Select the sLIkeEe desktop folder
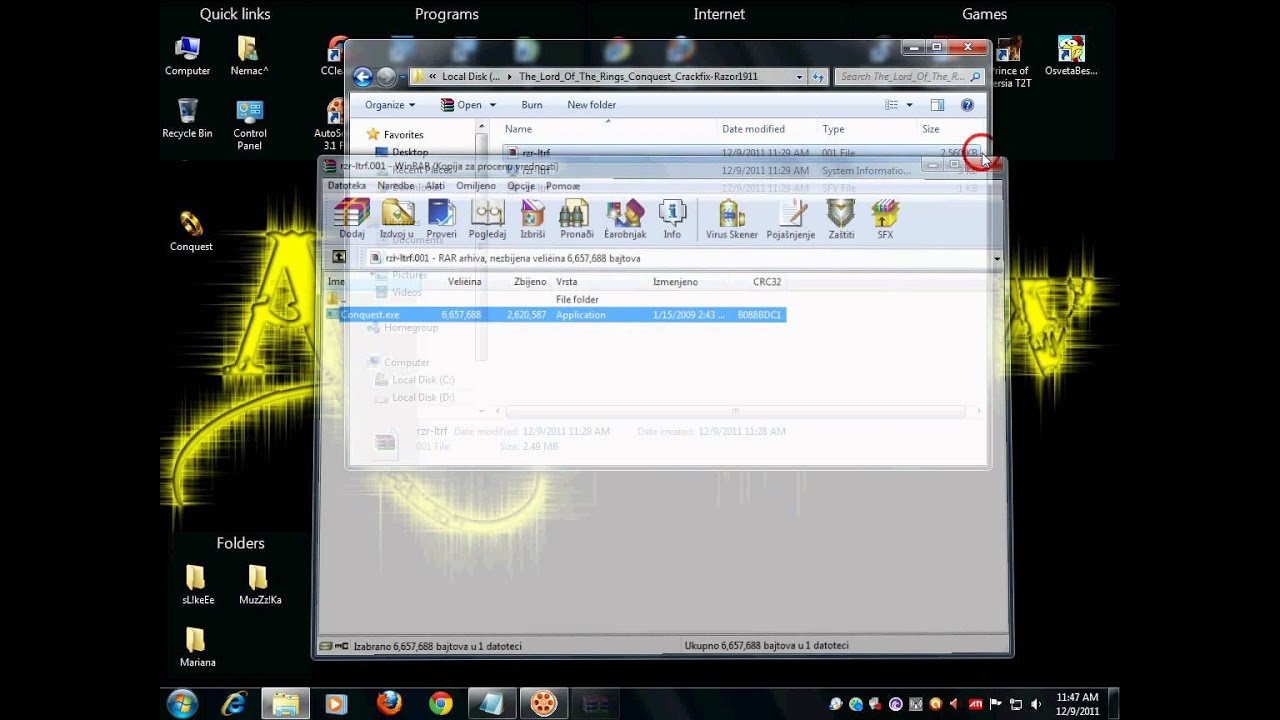1280x720 pixels. 197,586
